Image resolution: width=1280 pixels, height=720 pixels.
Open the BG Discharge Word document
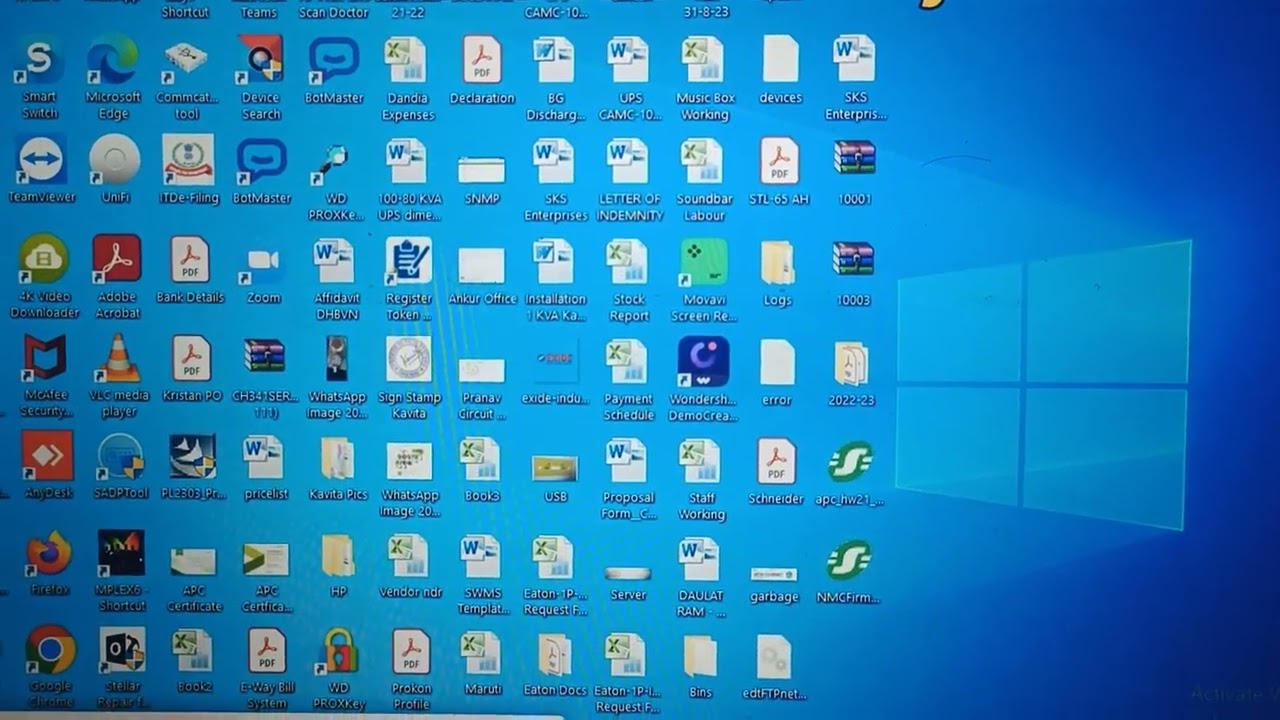pos(554,60)
